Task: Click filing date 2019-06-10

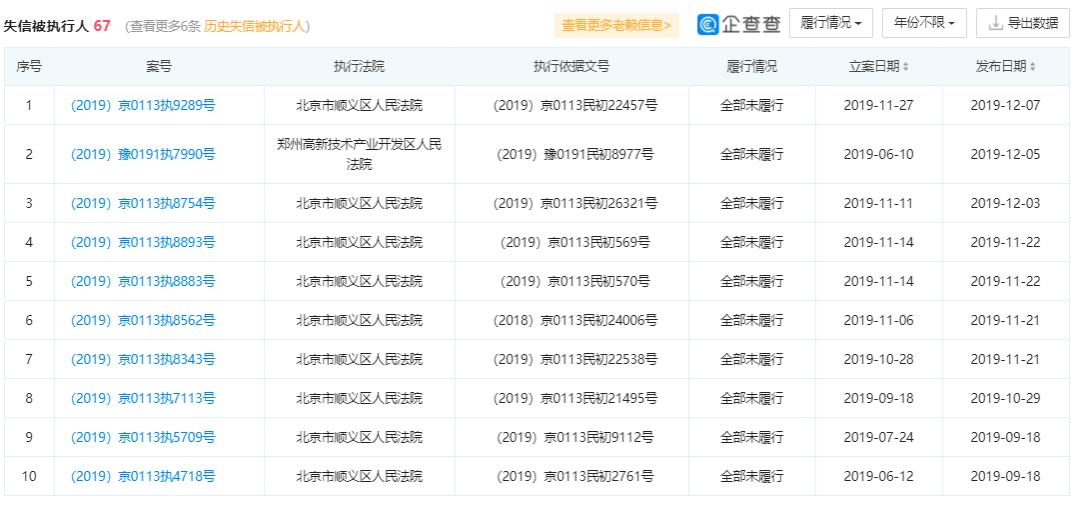Action: (x=879, y=154)
